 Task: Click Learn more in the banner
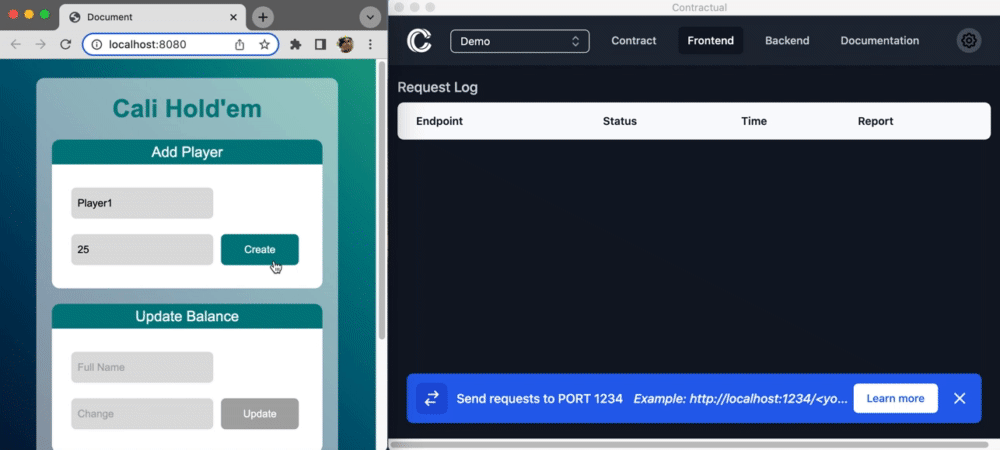(895, 398)
